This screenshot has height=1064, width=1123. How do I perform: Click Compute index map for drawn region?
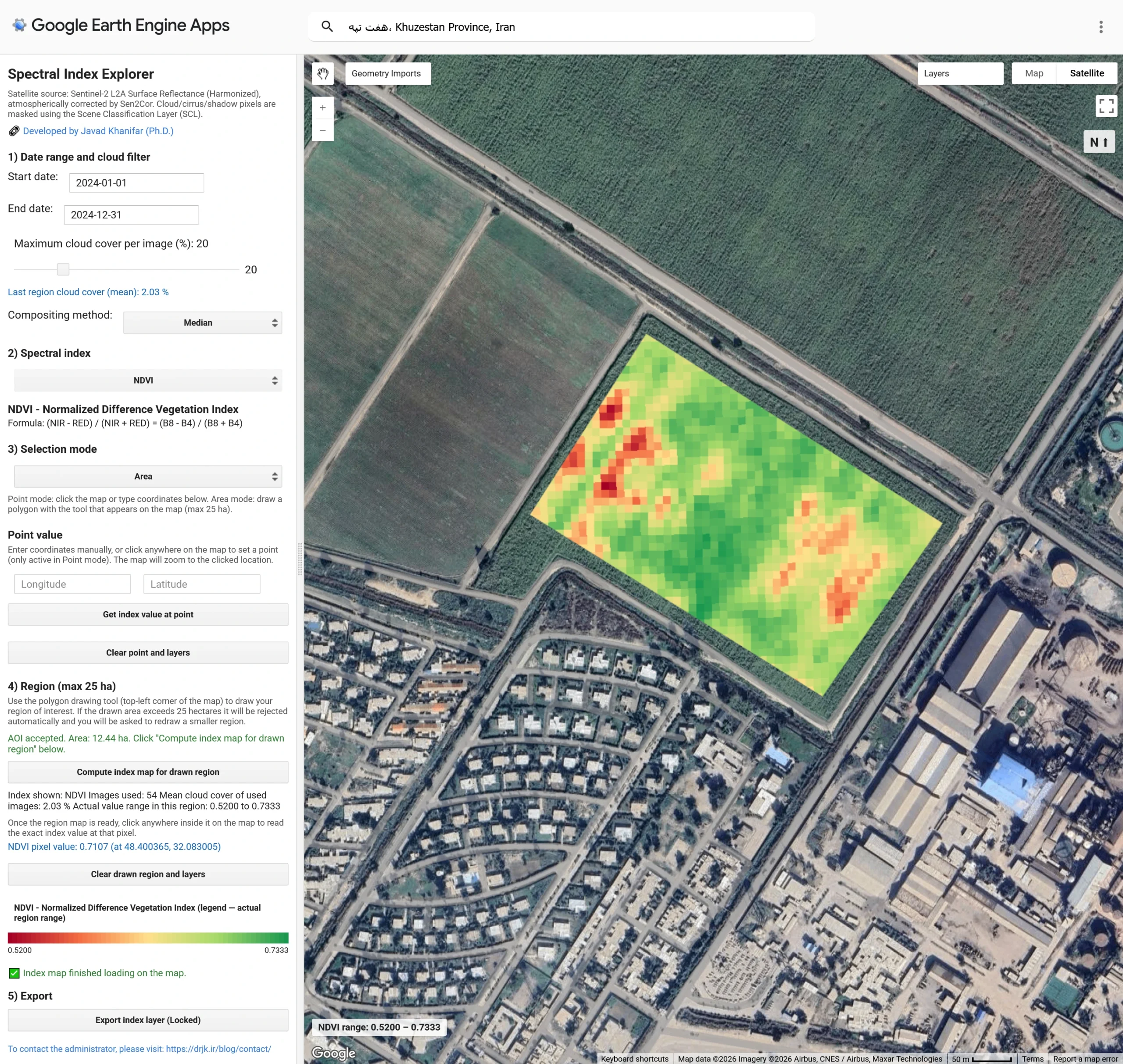148,772
